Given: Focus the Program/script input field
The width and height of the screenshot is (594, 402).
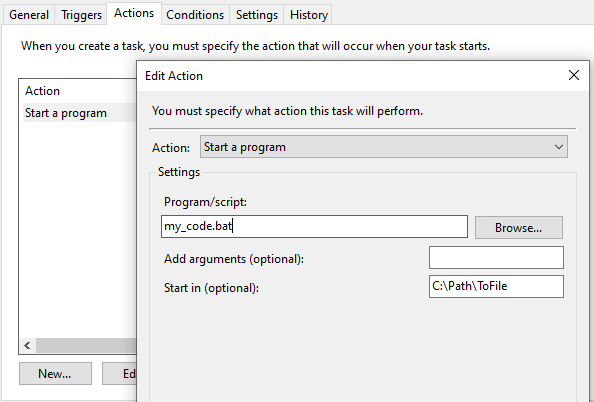Looking at the screenshot, I should pos(314,227).
